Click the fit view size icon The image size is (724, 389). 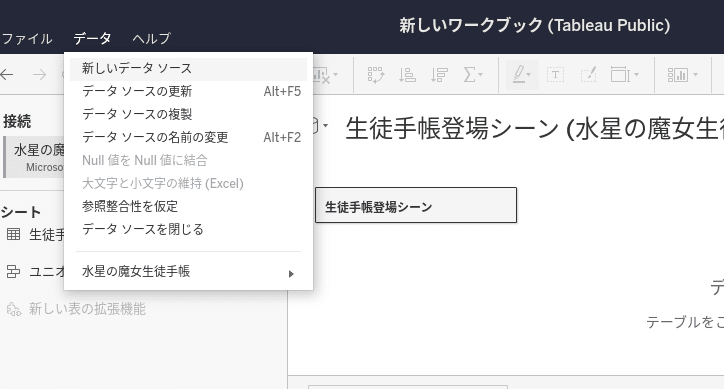(620, 75)
